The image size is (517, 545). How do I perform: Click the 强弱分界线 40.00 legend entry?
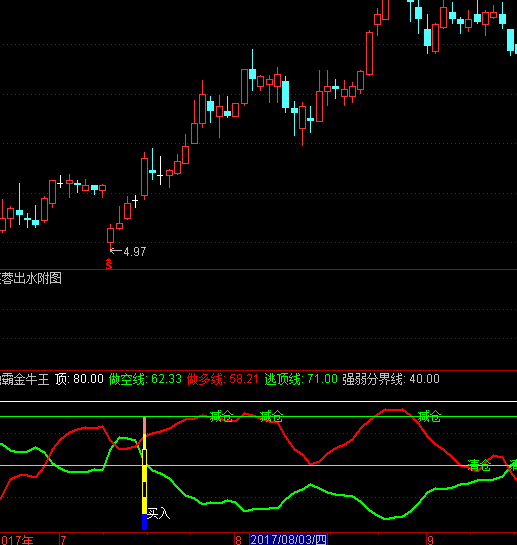[391, 379]
